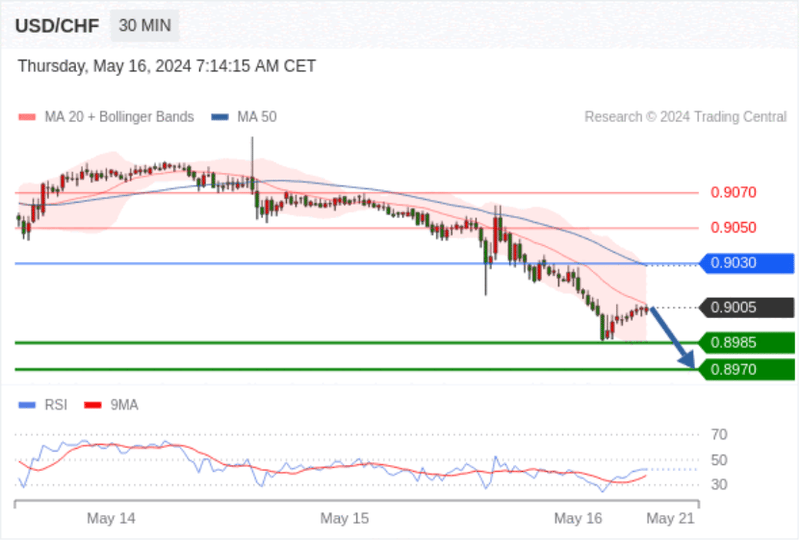Click the 0.9050 resistance level label
This screenshot has height=541, width=800.
coord(733,228)
